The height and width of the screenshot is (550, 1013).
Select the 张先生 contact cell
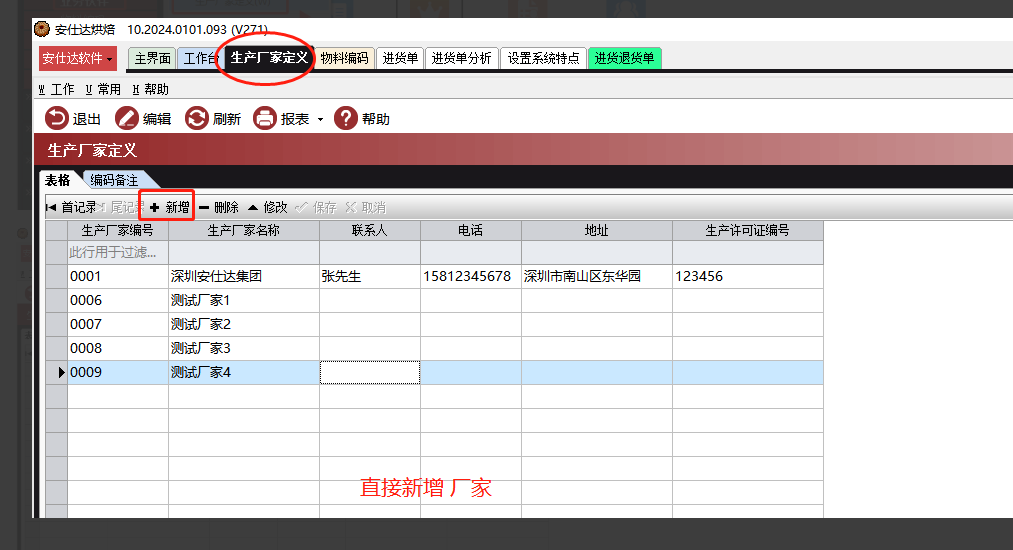[x=370, y=277]
